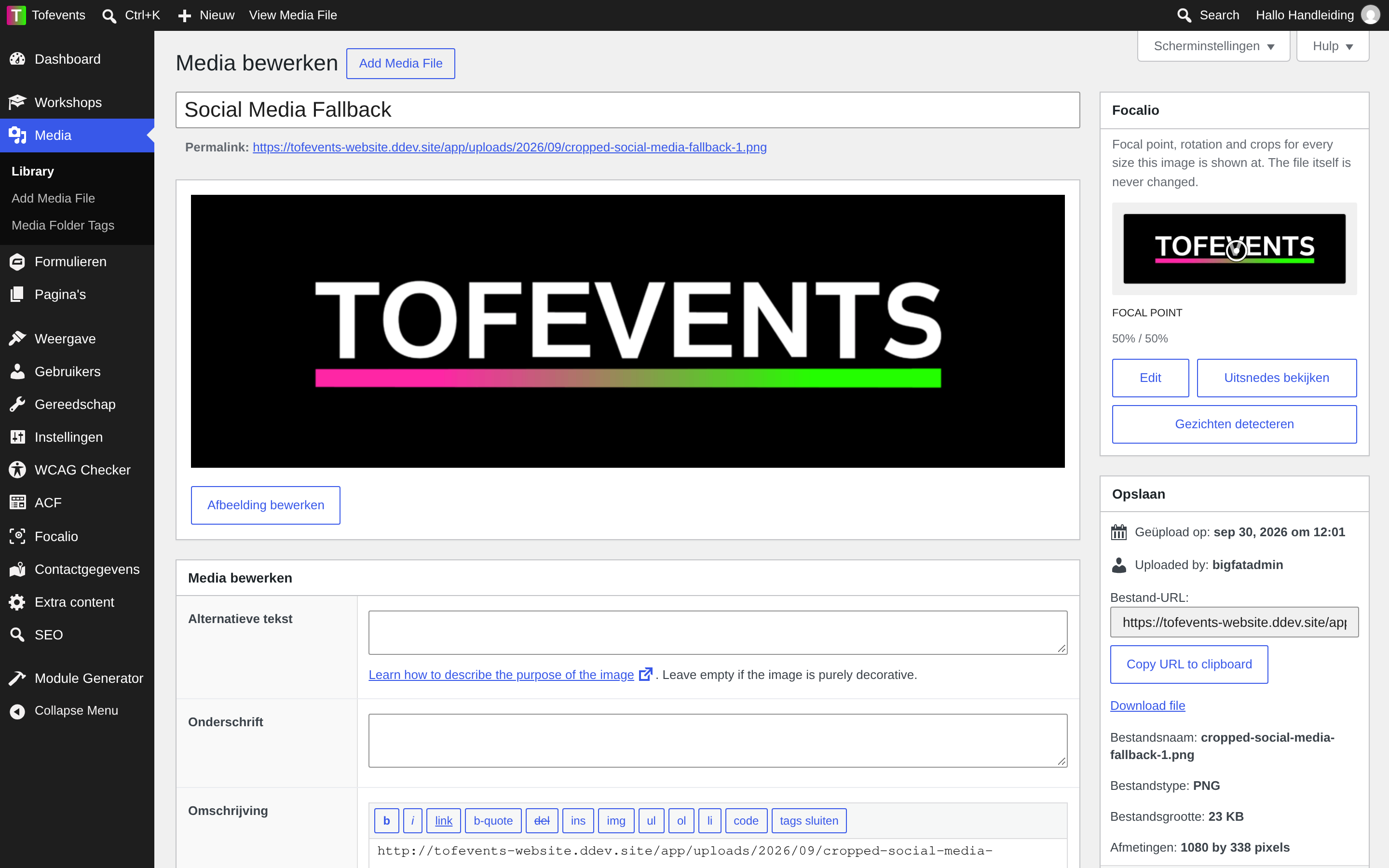Click the tags sluiten quicktag button
The height and width of the screenshot is (868, 1389).
click(809, 820)
